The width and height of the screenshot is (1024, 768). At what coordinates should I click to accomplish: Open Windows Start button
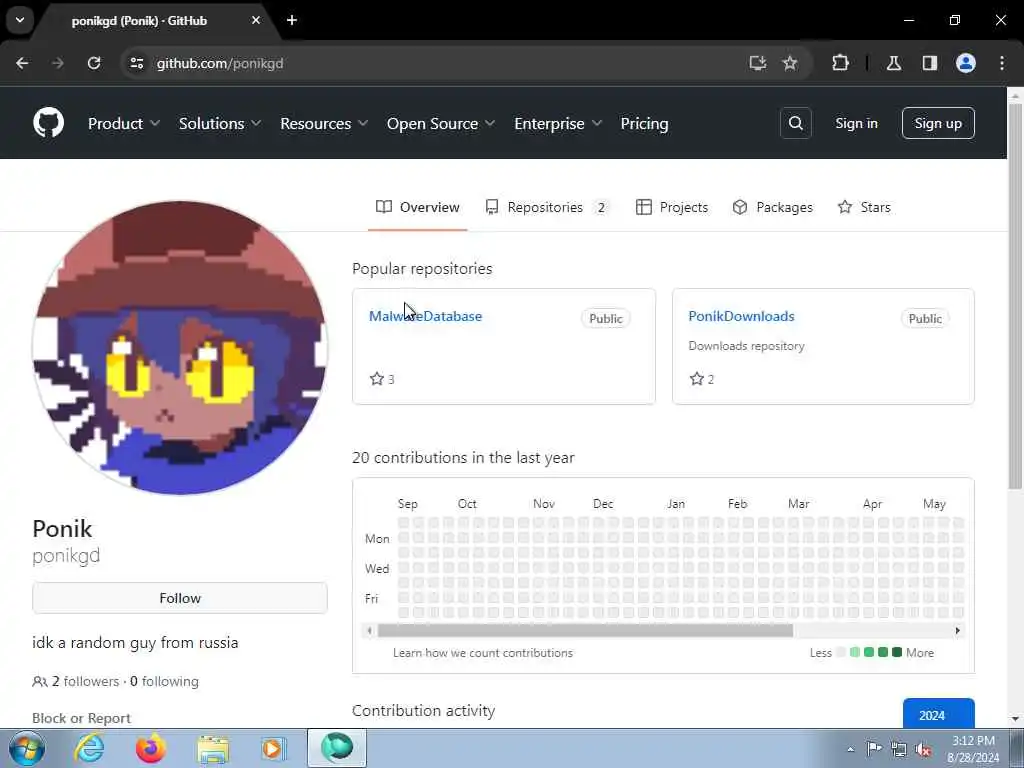pos(27,748)
